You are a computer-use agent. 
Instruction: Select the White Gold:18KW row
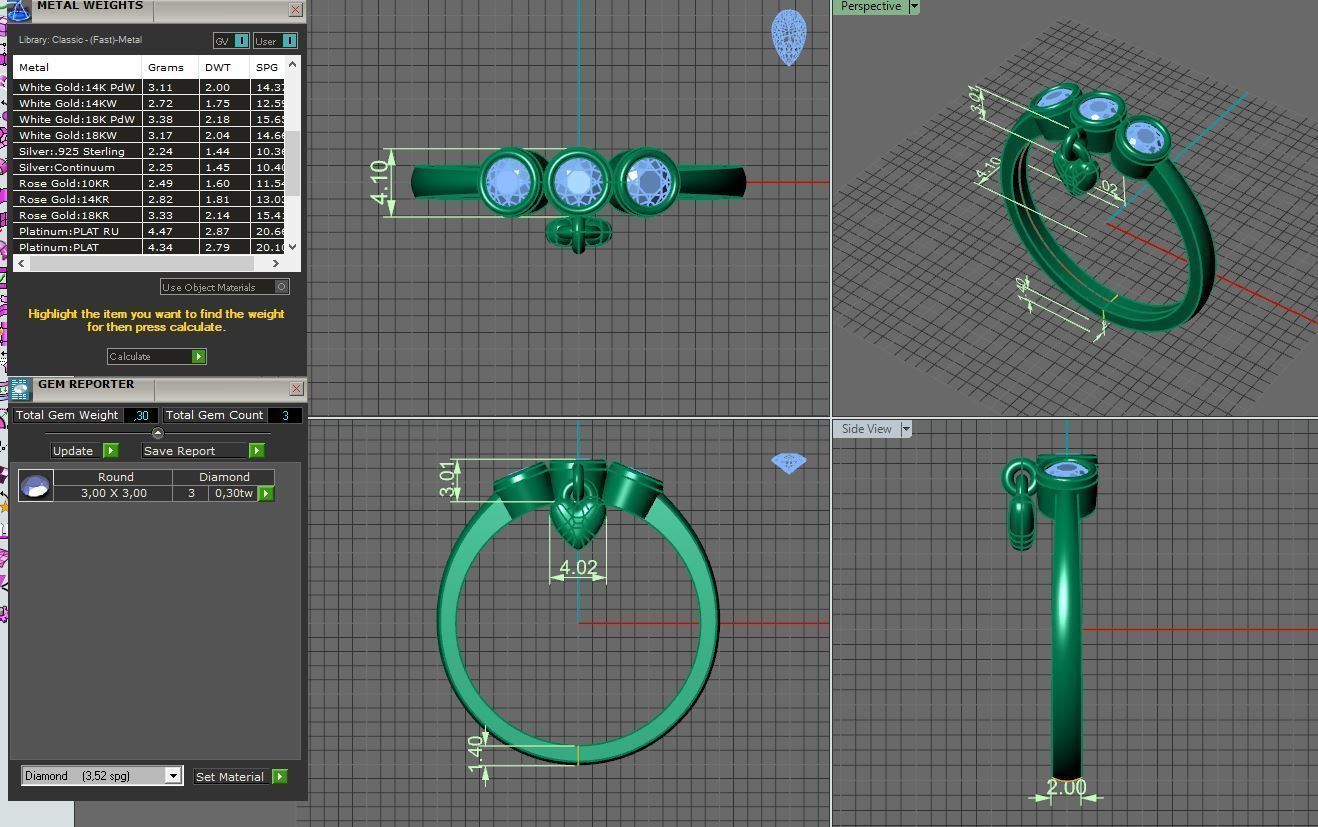tap(150, 135)
